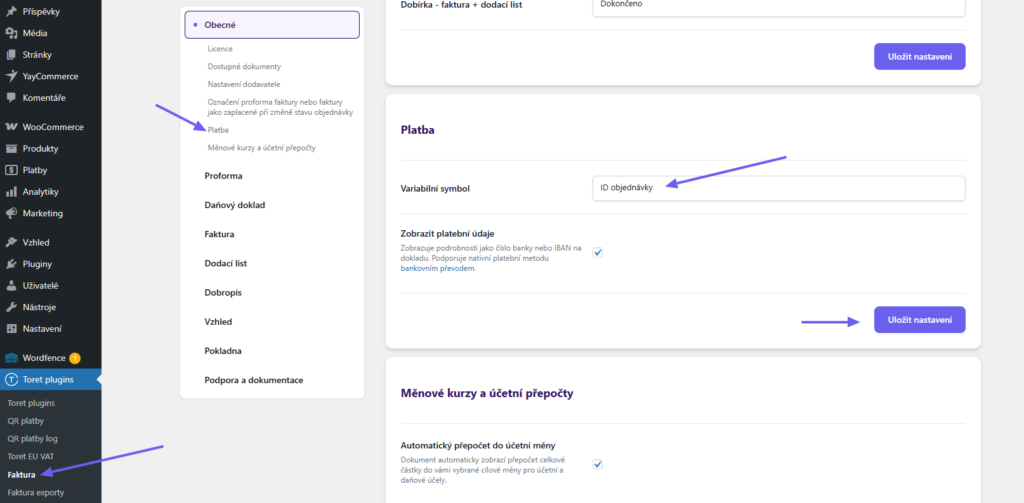The height and width of the screenshot is (503, 1024).
Task: Click the Nástroje wrench icon
Action: click(11, 307)
